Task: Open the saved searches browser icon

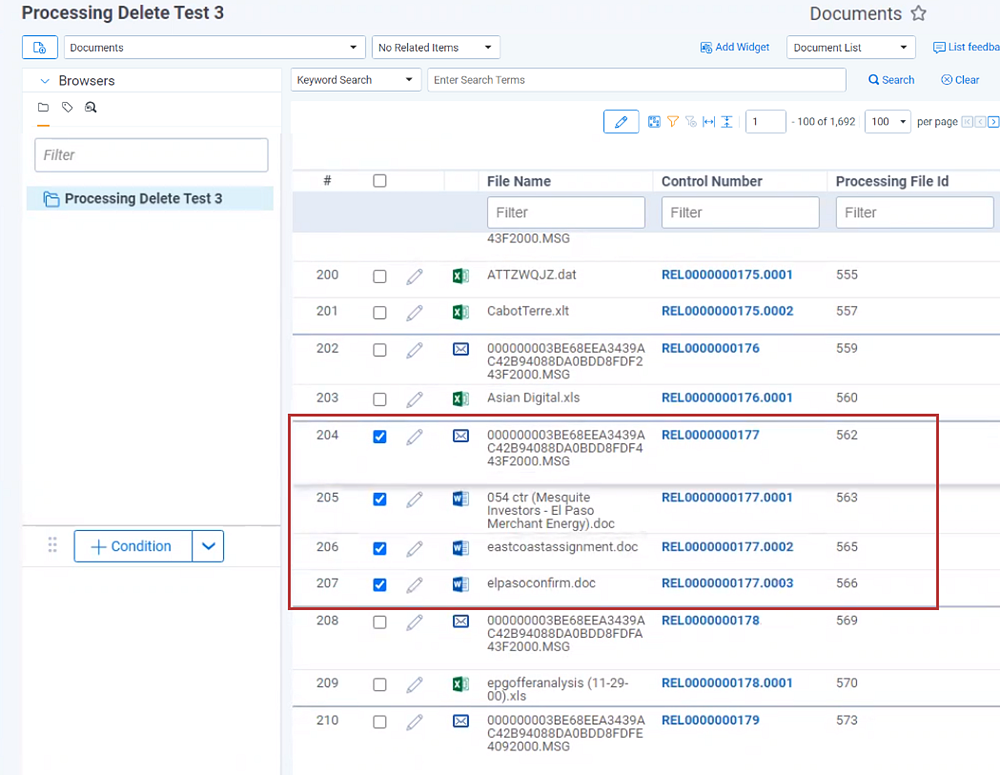Action: coord(91,107)
